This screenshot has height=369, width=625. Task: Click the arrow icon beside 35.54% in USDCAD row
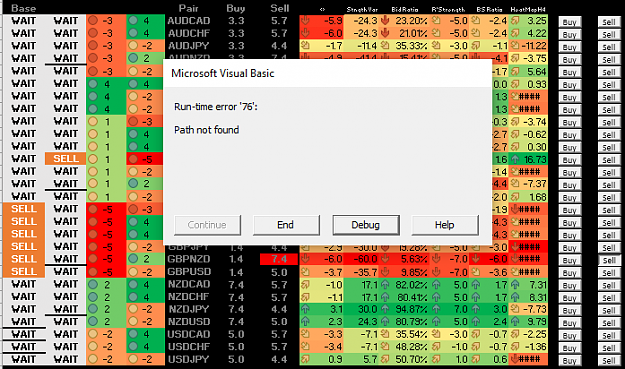point(385,334)
